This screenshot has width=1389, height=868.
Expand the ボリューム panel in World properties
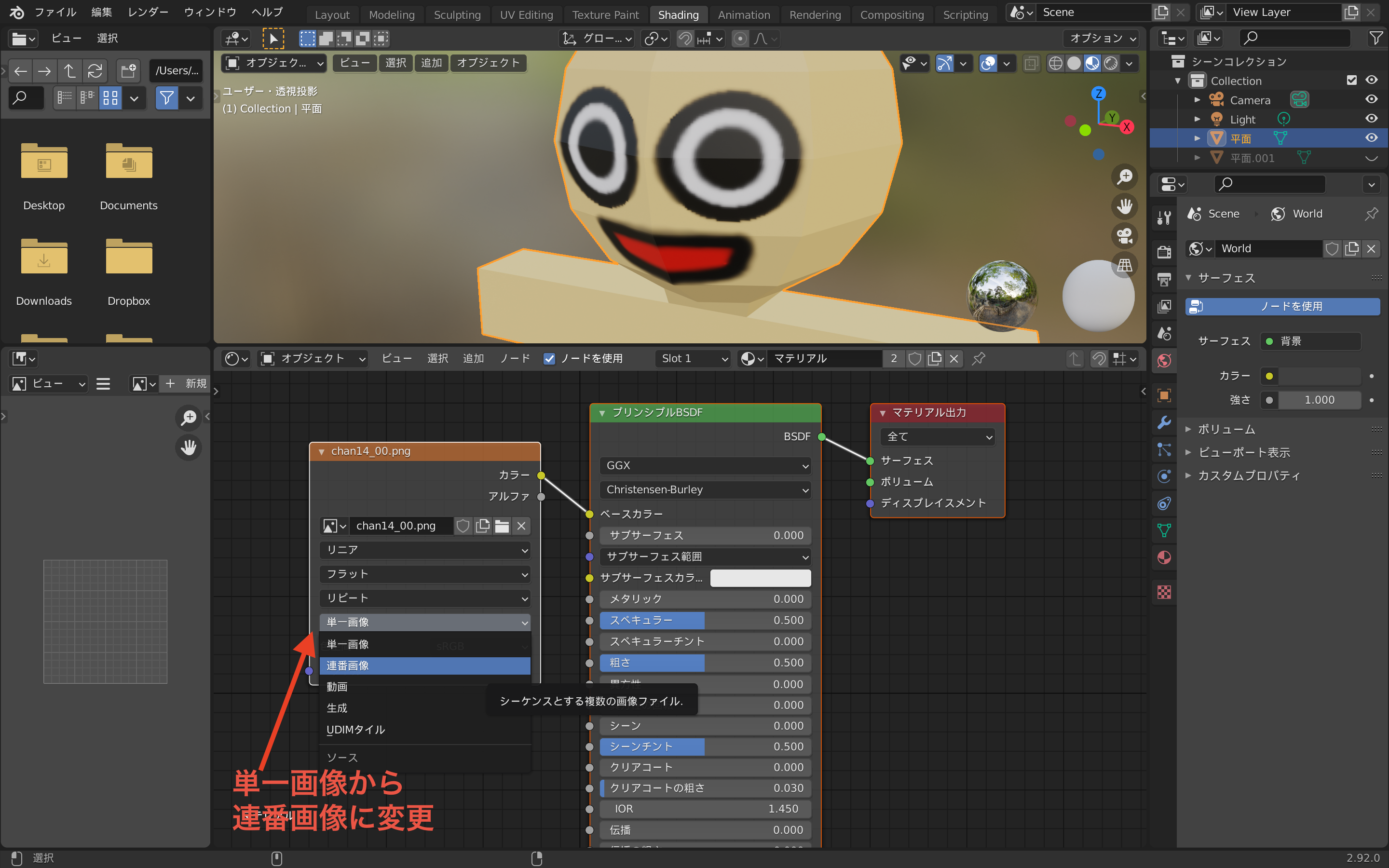click(1226, 429)
